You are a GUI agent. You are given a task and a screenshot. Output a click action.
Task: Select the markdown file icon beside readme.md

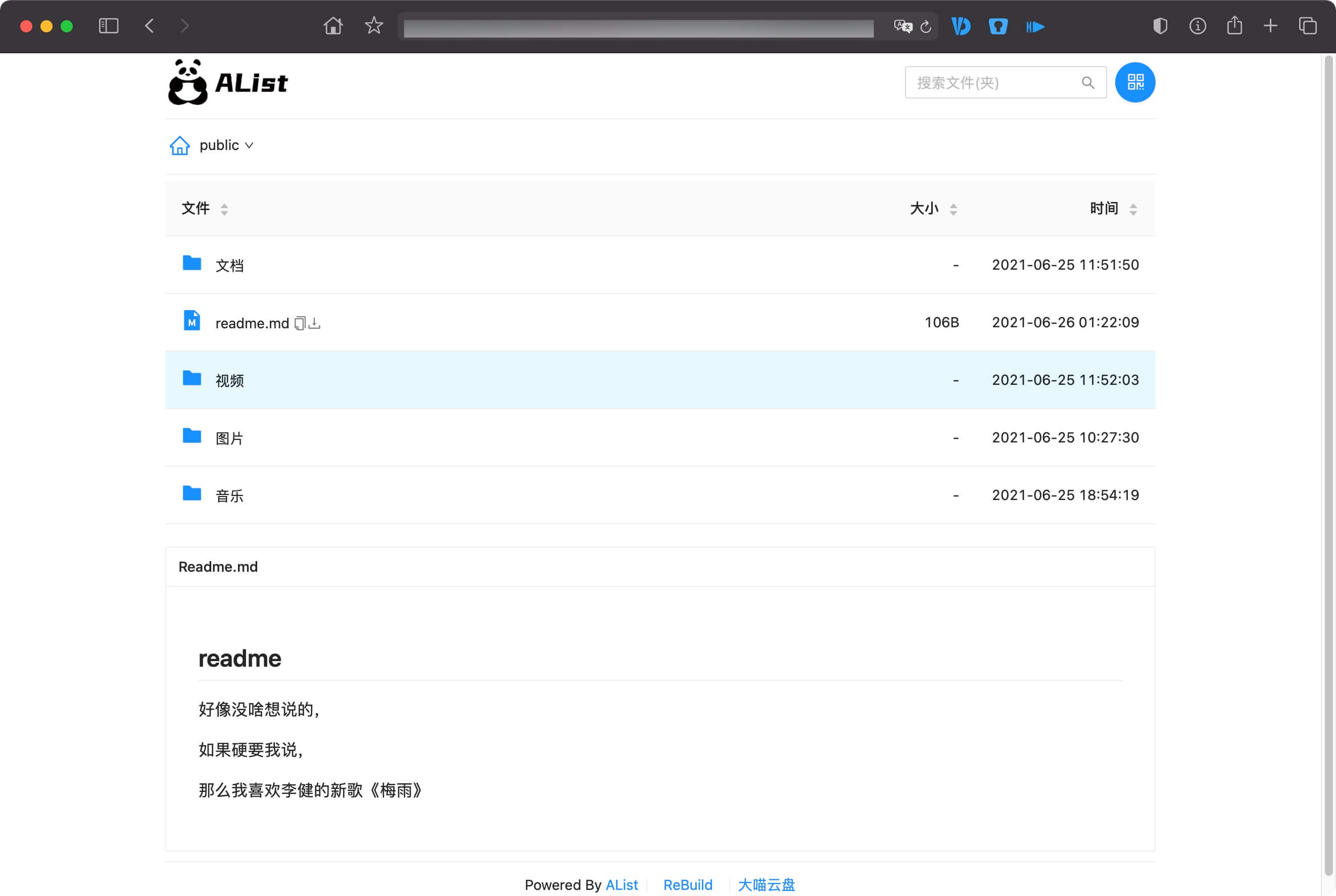click(x=192, y=321)
